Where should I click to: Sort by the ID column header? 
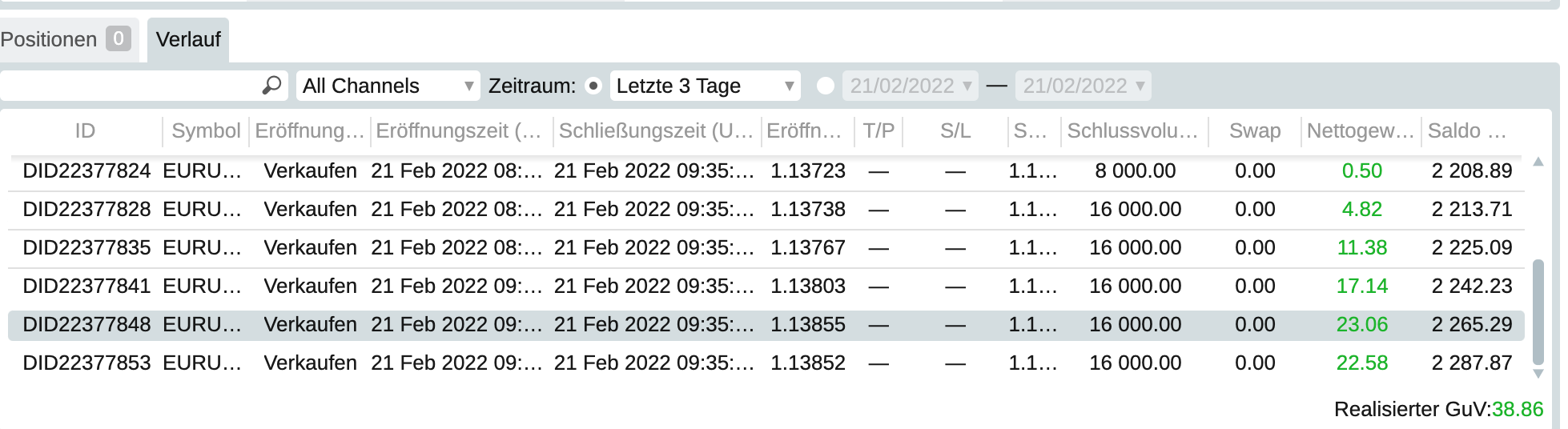point(85,130)
